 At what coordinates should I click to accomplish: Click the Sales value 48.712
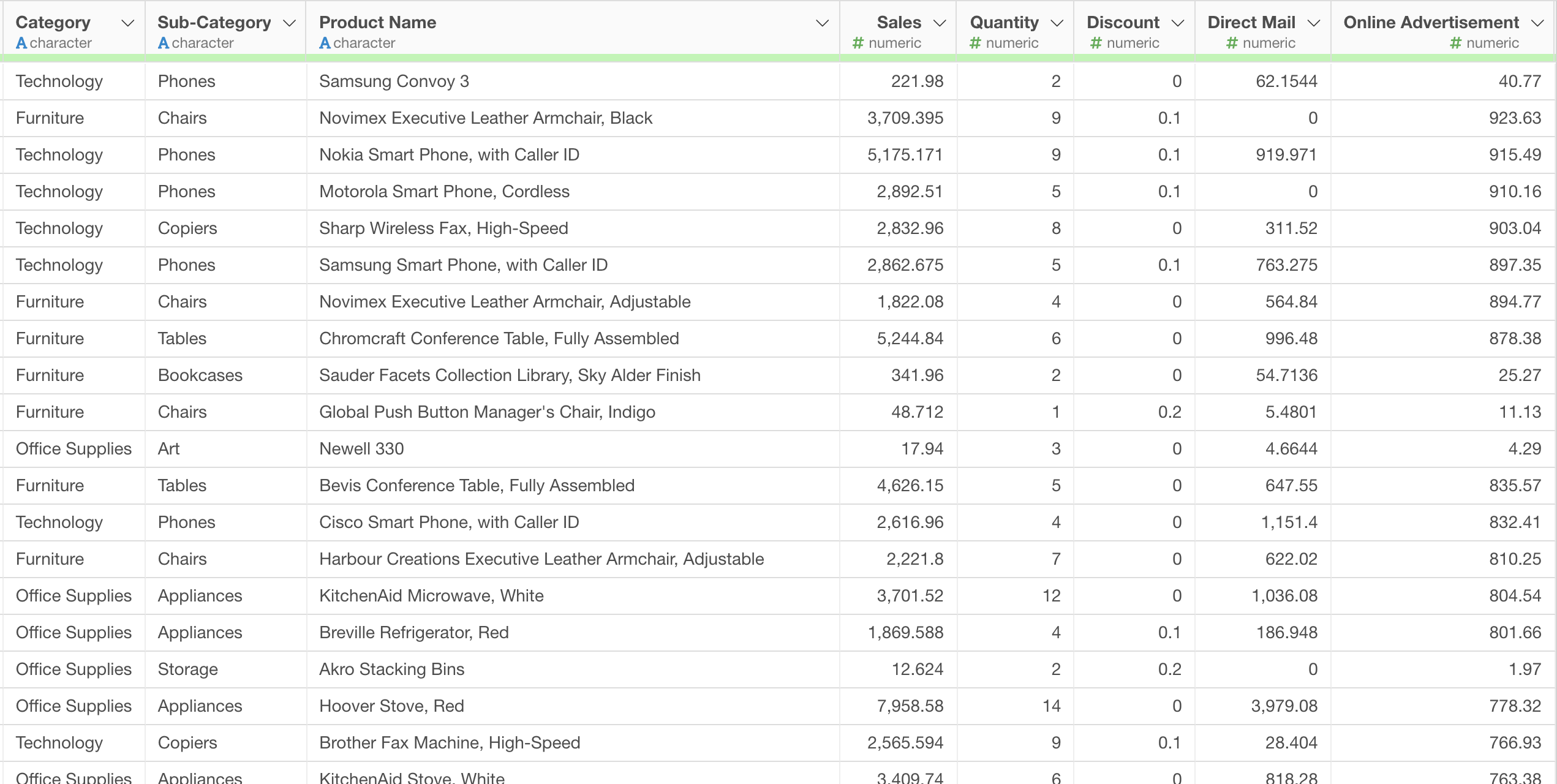pyautogui.click(x=917, y=412)
